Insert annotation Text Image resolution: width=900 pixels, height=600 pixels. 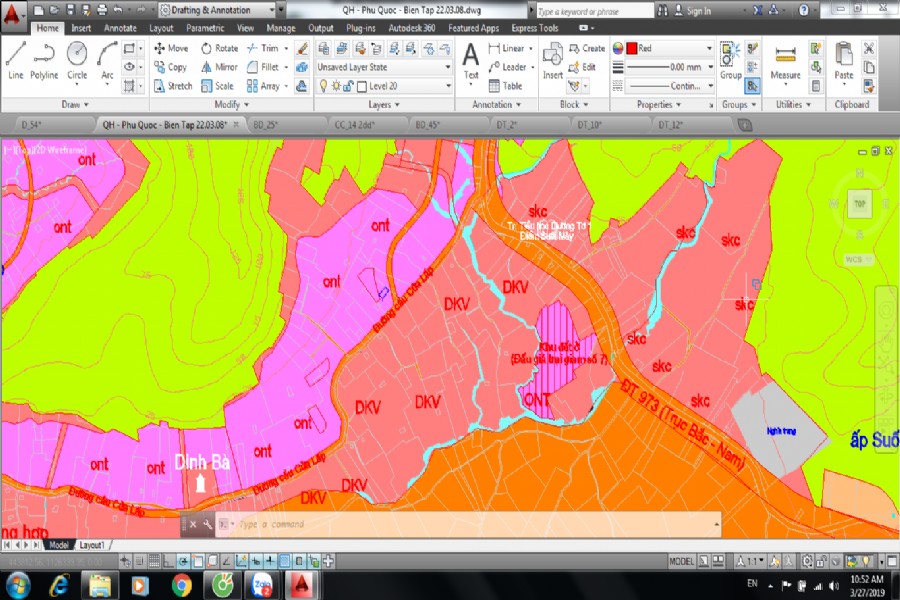471,62
